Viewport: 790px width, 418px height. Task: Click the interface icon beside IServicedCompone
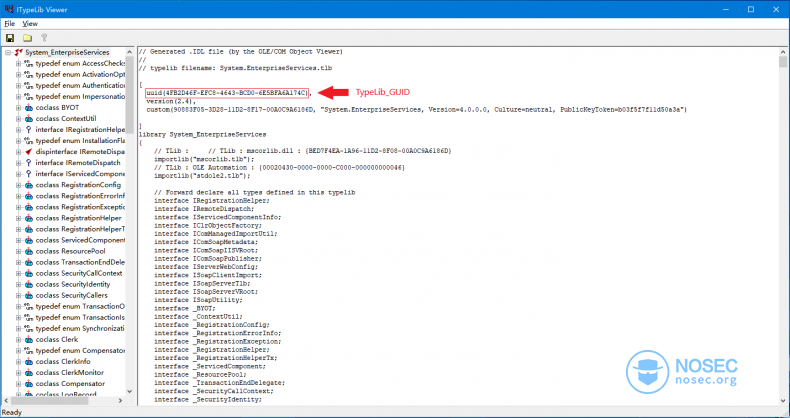point(29,174)
